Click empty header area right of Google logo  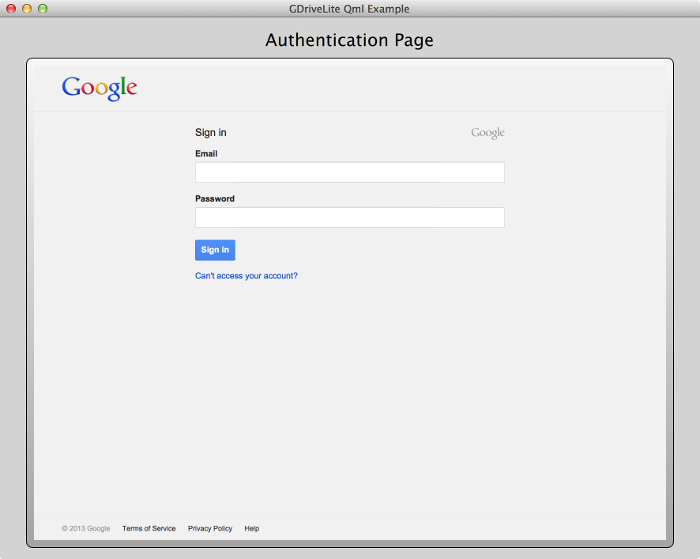tap(400, 88)
